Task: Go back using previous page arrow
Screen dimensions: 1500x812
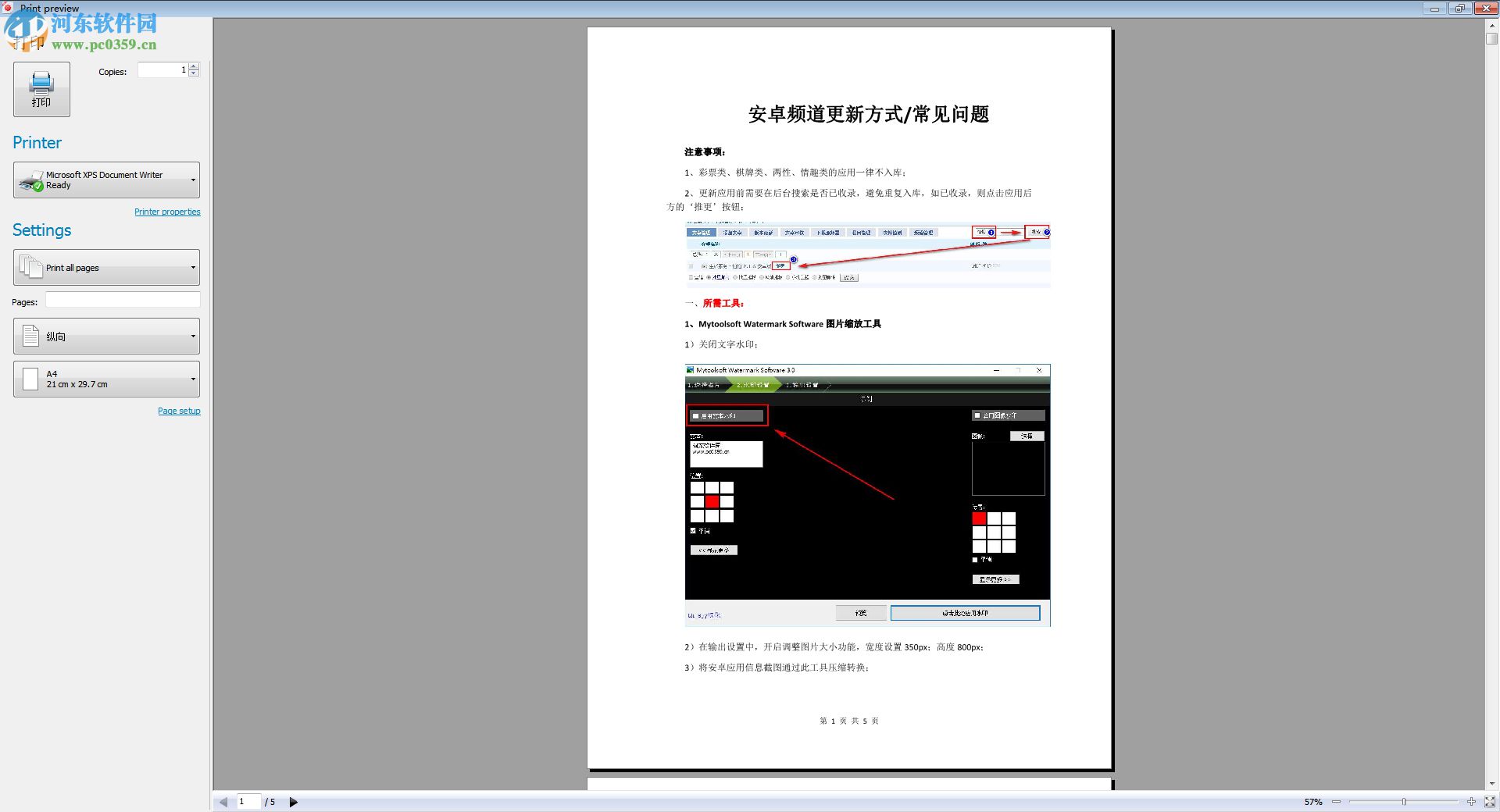Action: [223, 802]
